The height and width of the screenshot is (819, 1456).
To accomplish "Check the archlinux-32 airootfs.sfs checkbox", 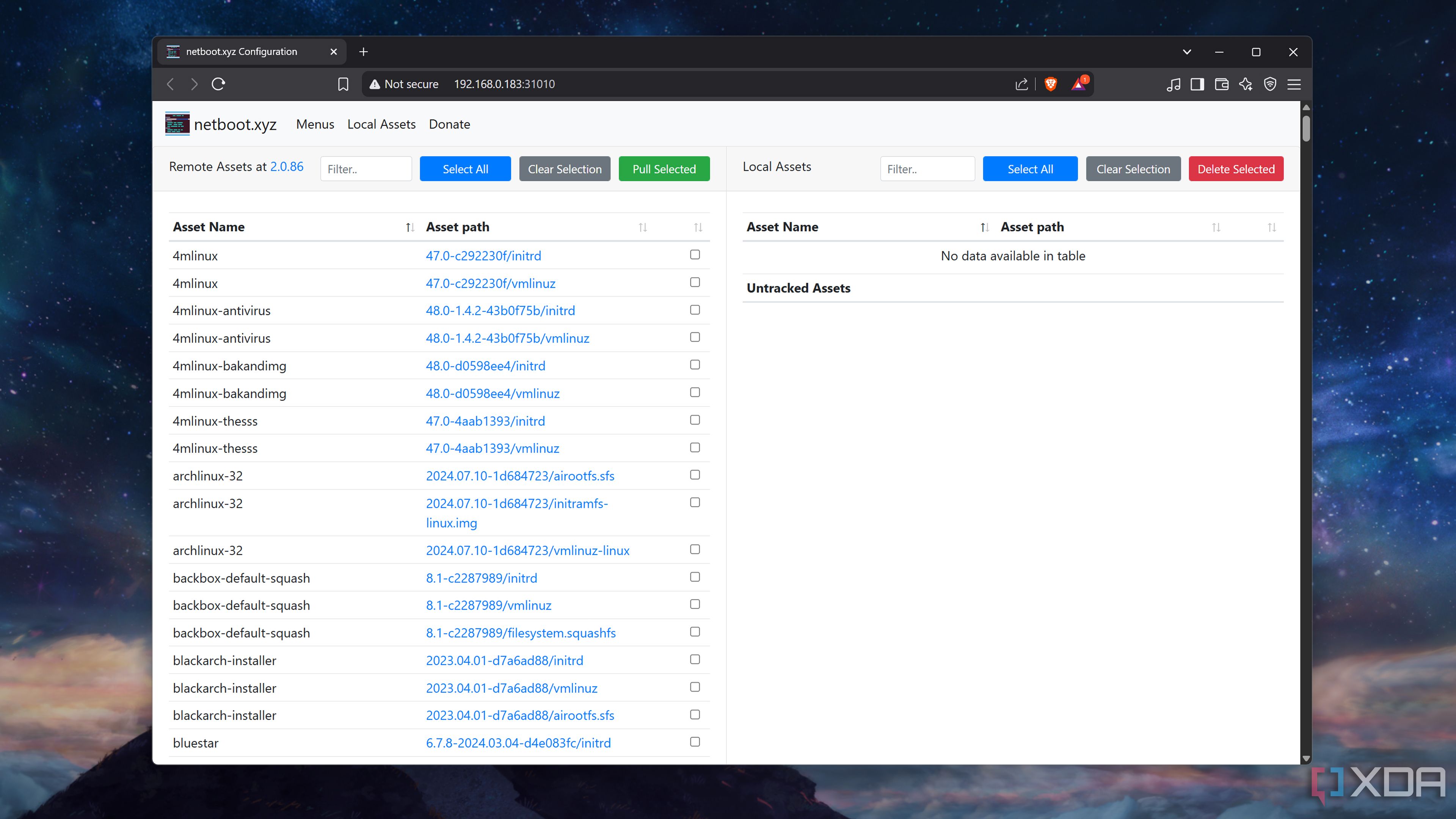I will point(695,475).
